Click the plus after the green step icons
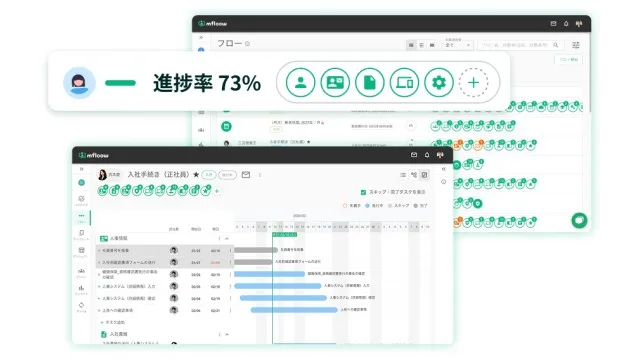640x360 pixels. tap(217, 191)
